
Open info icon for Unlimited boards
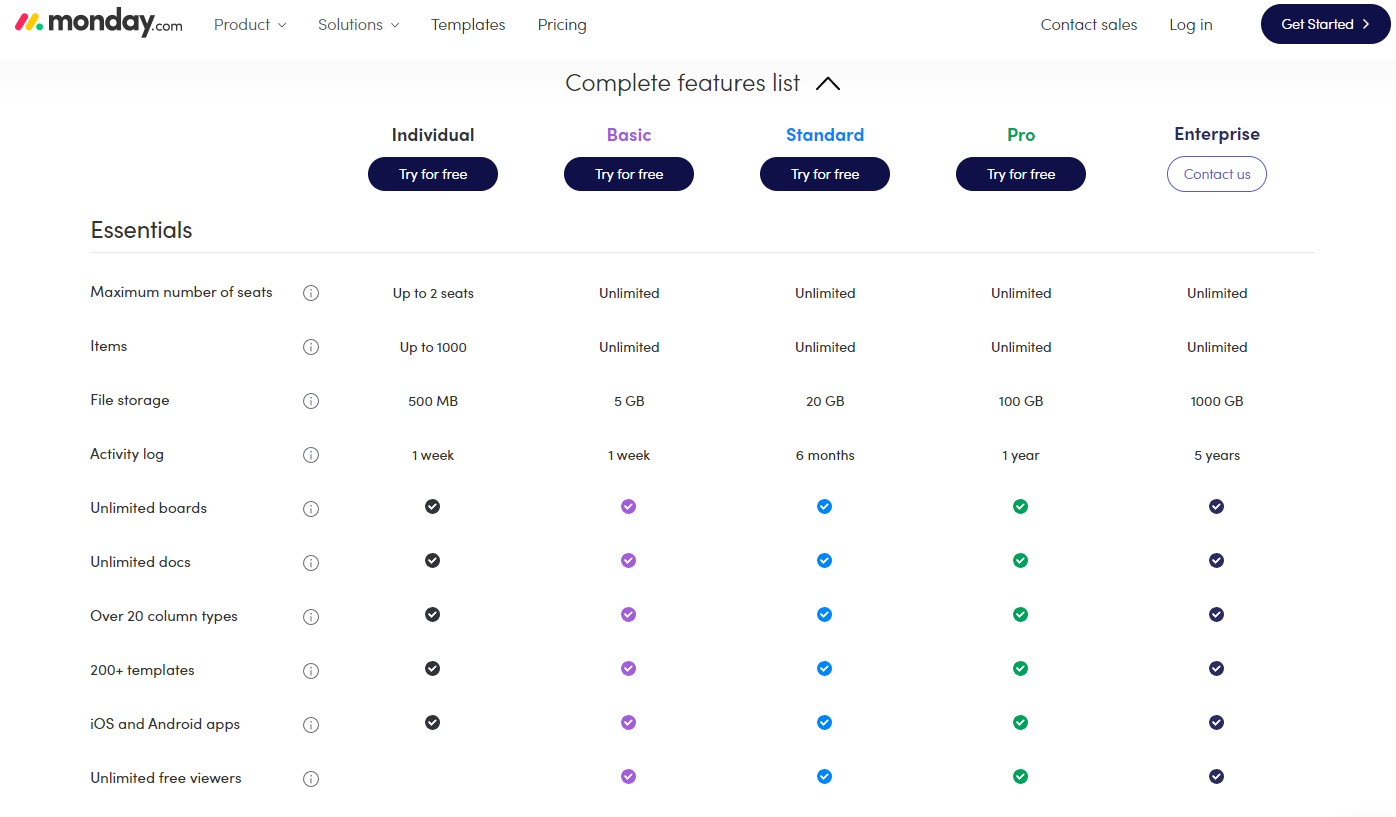coord(311,509)
